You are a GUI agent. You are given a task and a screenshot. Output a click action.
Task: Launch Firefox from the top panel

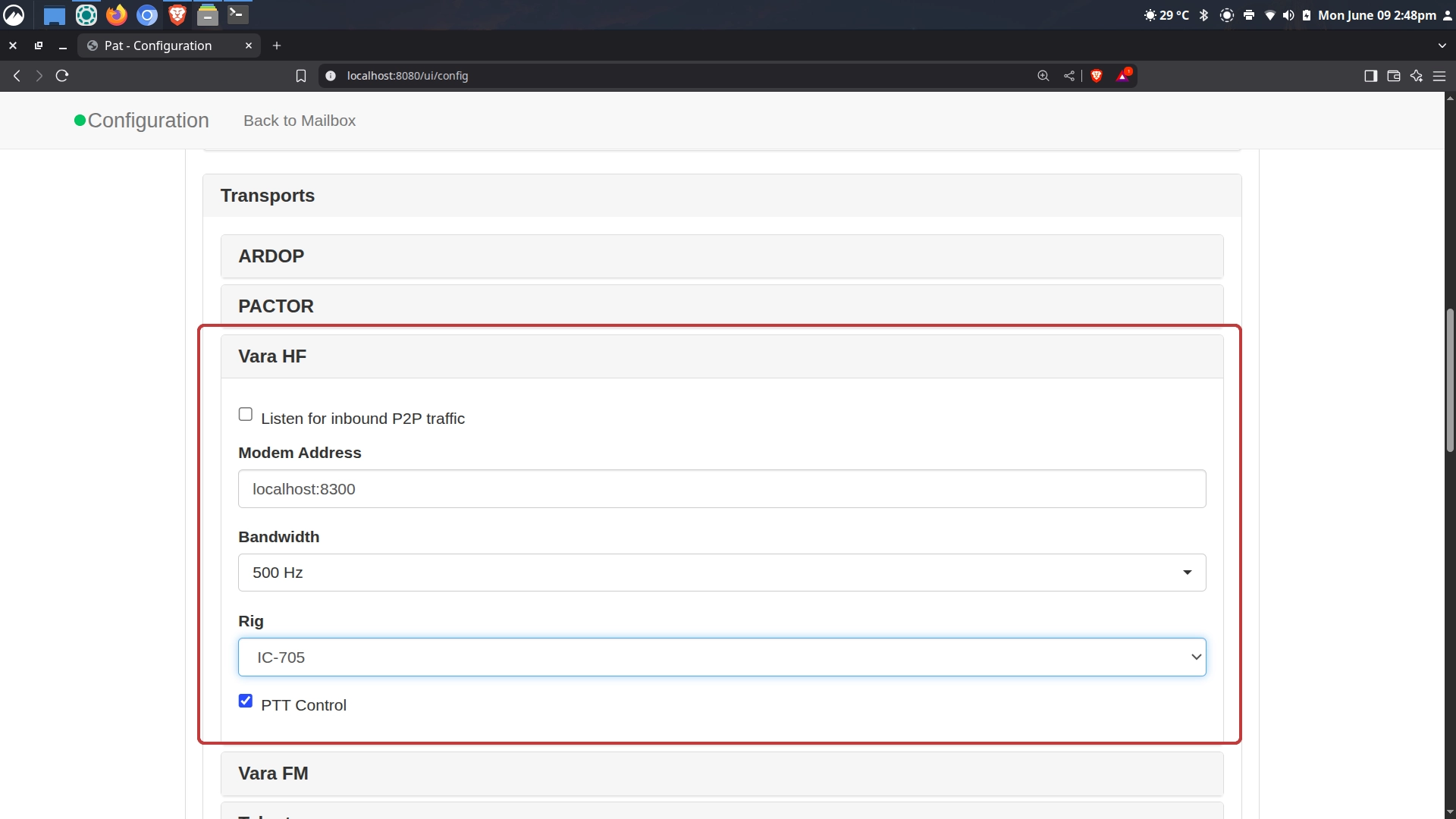click(x=117, y=14)
